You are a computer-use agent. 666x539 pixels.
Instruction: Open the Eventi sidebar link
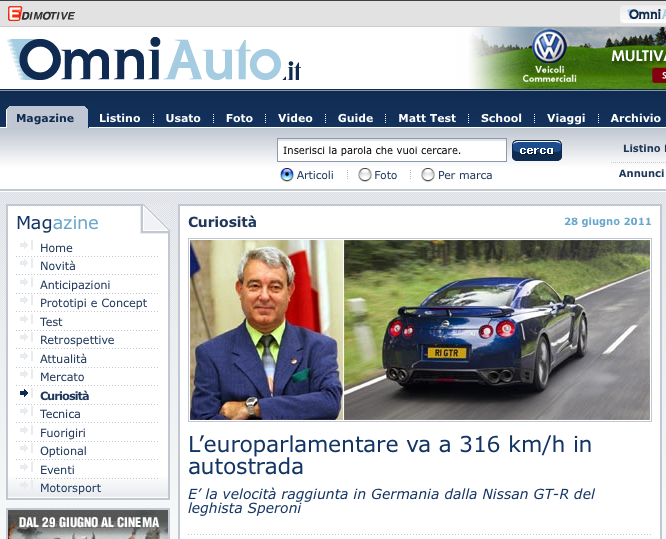57,470
